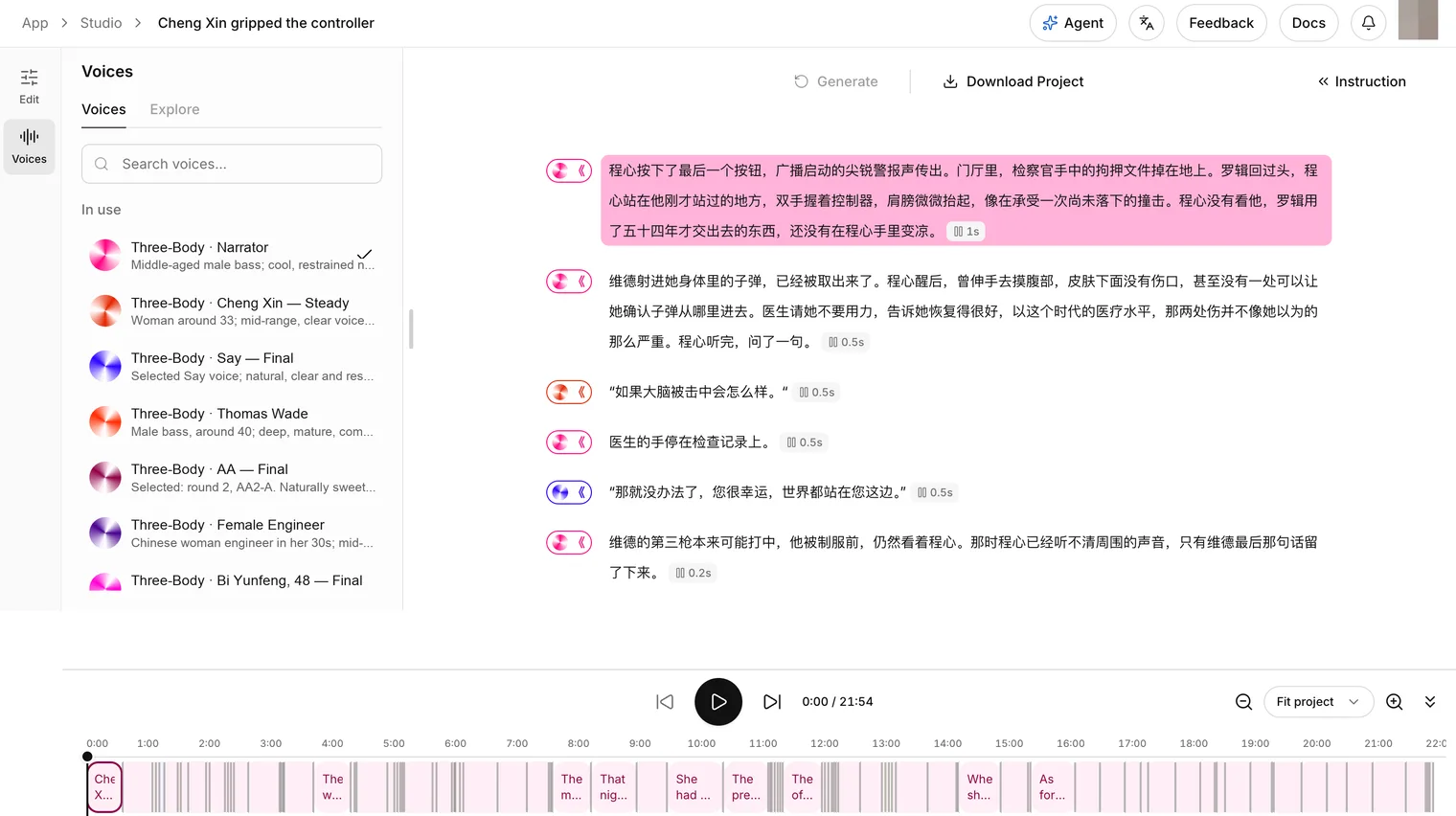Open voice selector for line 医生的手停在检查记录上
Image resolution: width=1456 pixels, height=816 pixels.
point(569,442)
